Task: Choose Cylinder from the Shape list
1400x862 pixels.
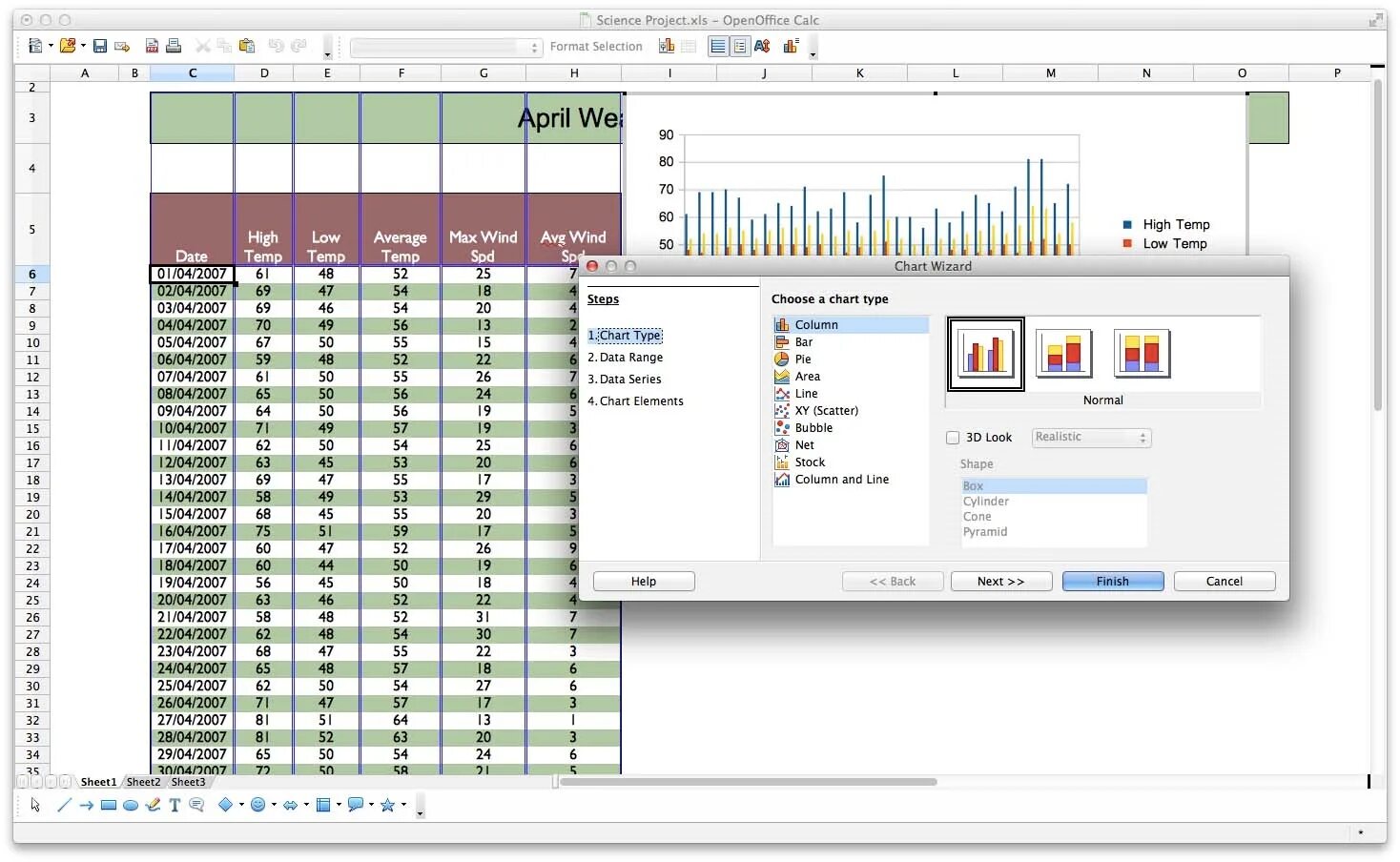Action: coord(986,501)
